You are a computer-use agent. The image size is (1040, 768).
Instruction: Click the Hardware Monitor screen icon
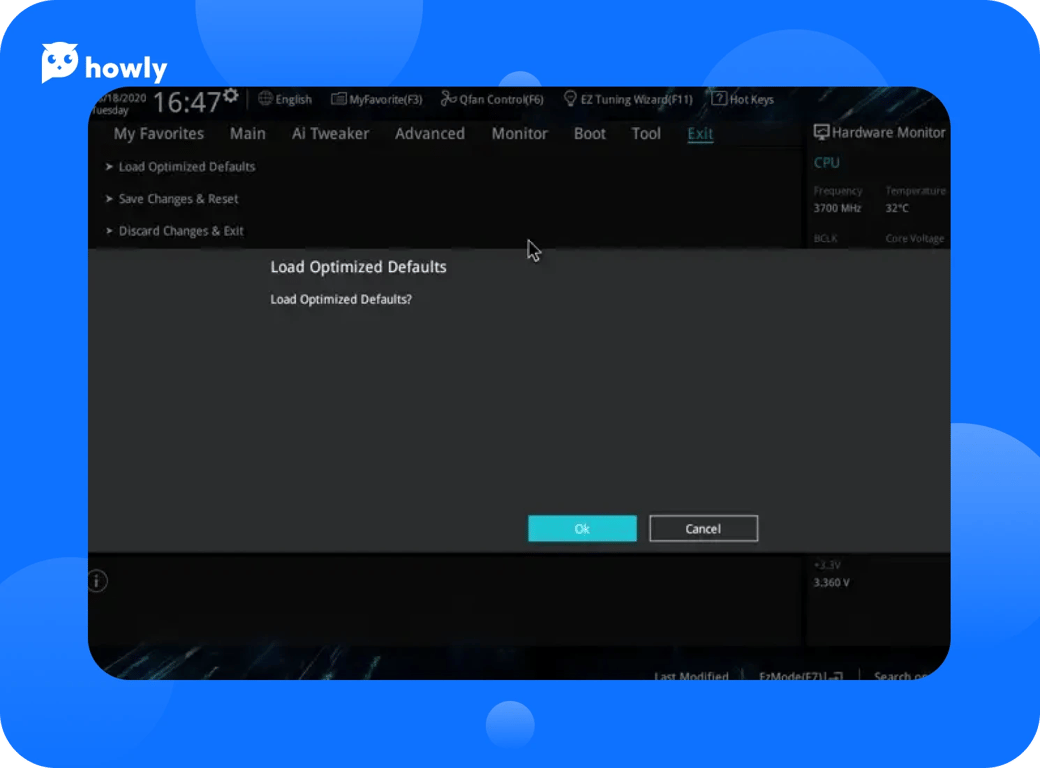[821, 132]
